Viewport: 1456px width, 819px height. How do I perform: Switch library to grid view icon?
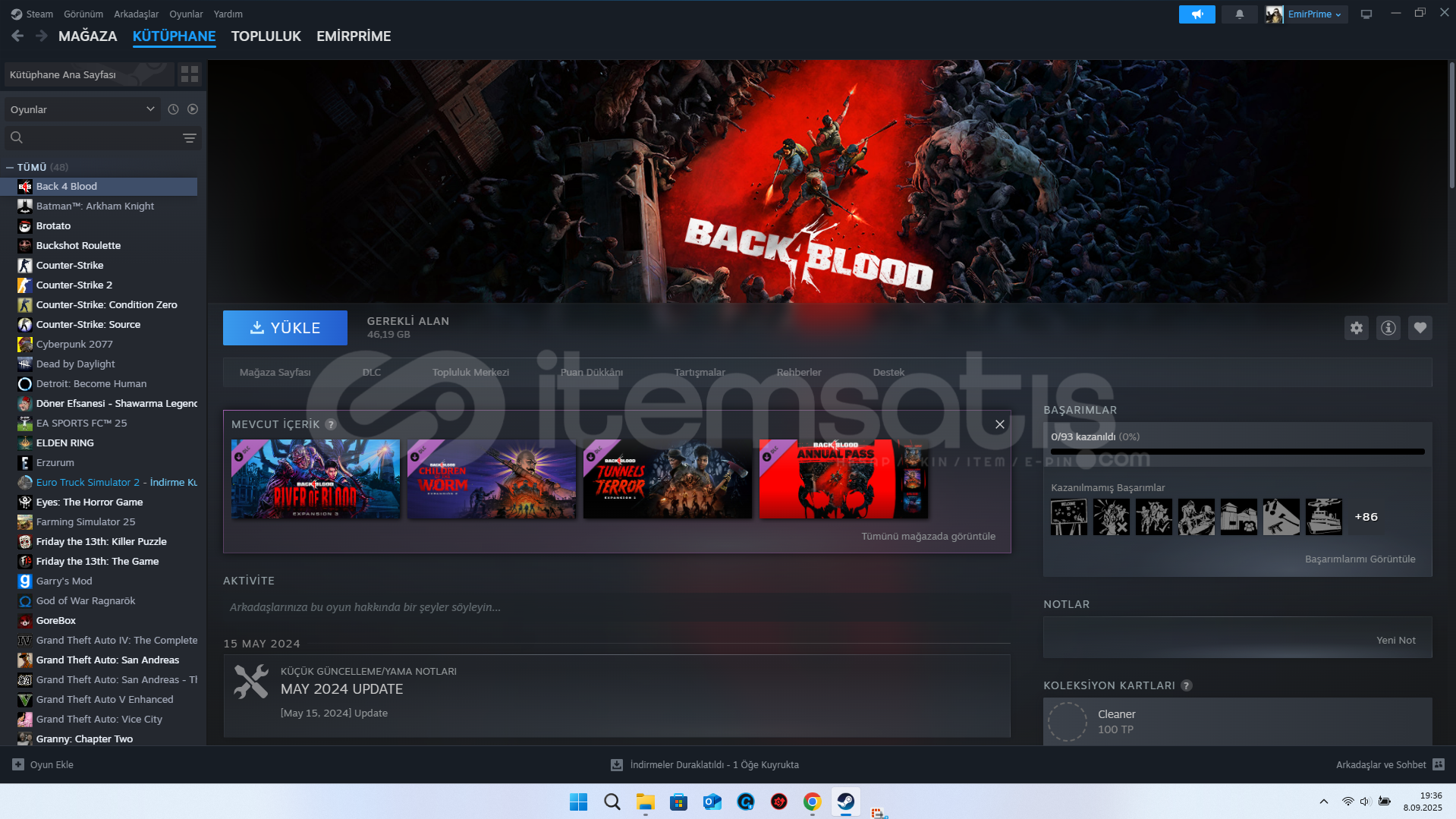pos(189,74)
